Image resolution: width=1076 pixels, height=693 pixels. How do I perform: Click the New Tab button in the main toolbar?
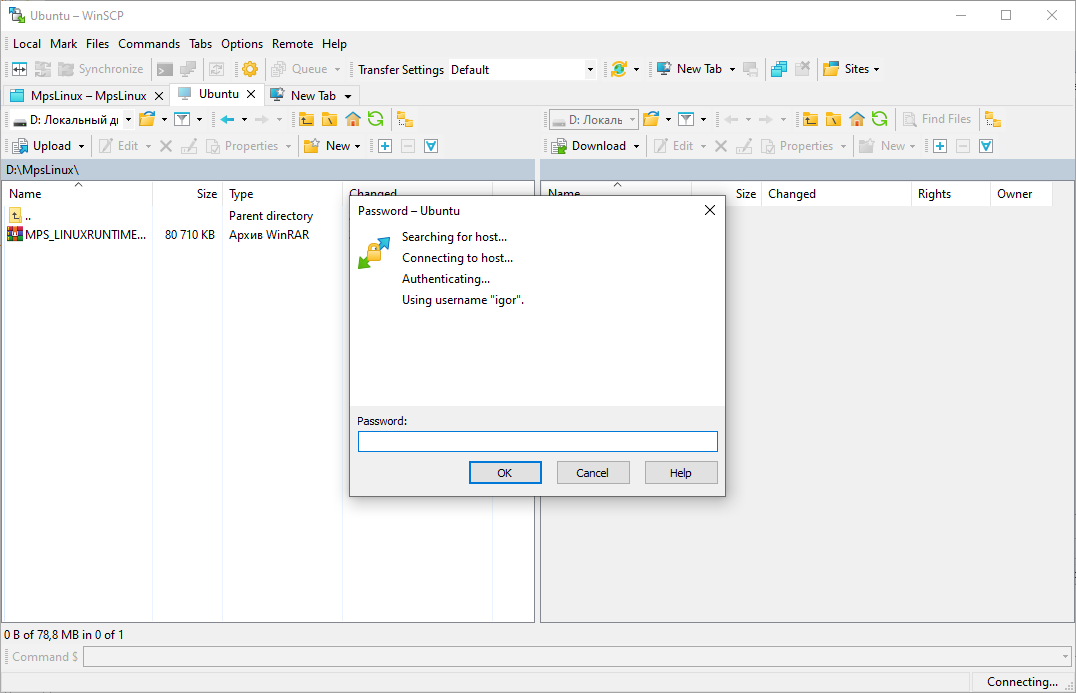click(x=689, y=69)
